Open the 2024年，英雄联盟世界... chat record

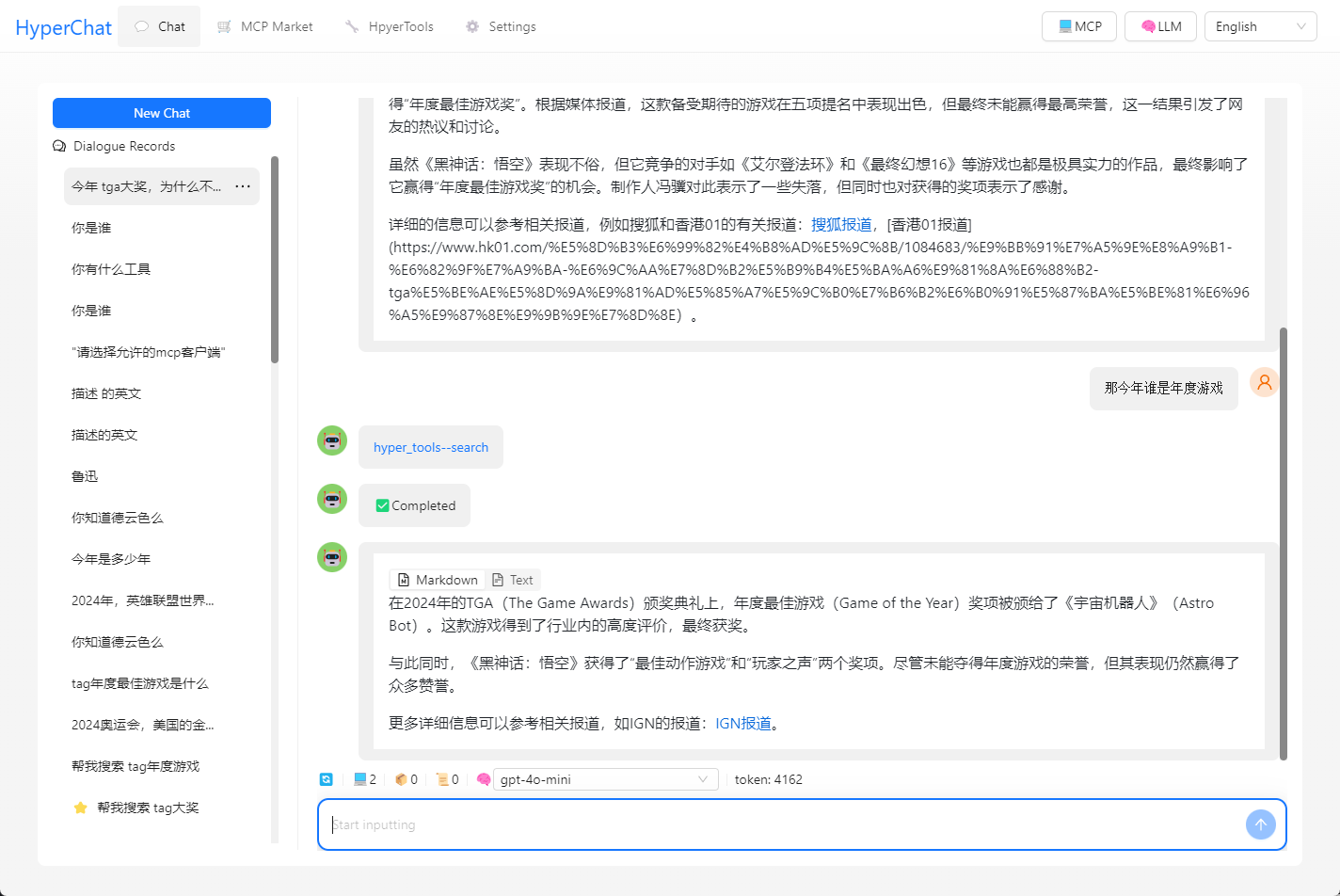tap(162, 600)
